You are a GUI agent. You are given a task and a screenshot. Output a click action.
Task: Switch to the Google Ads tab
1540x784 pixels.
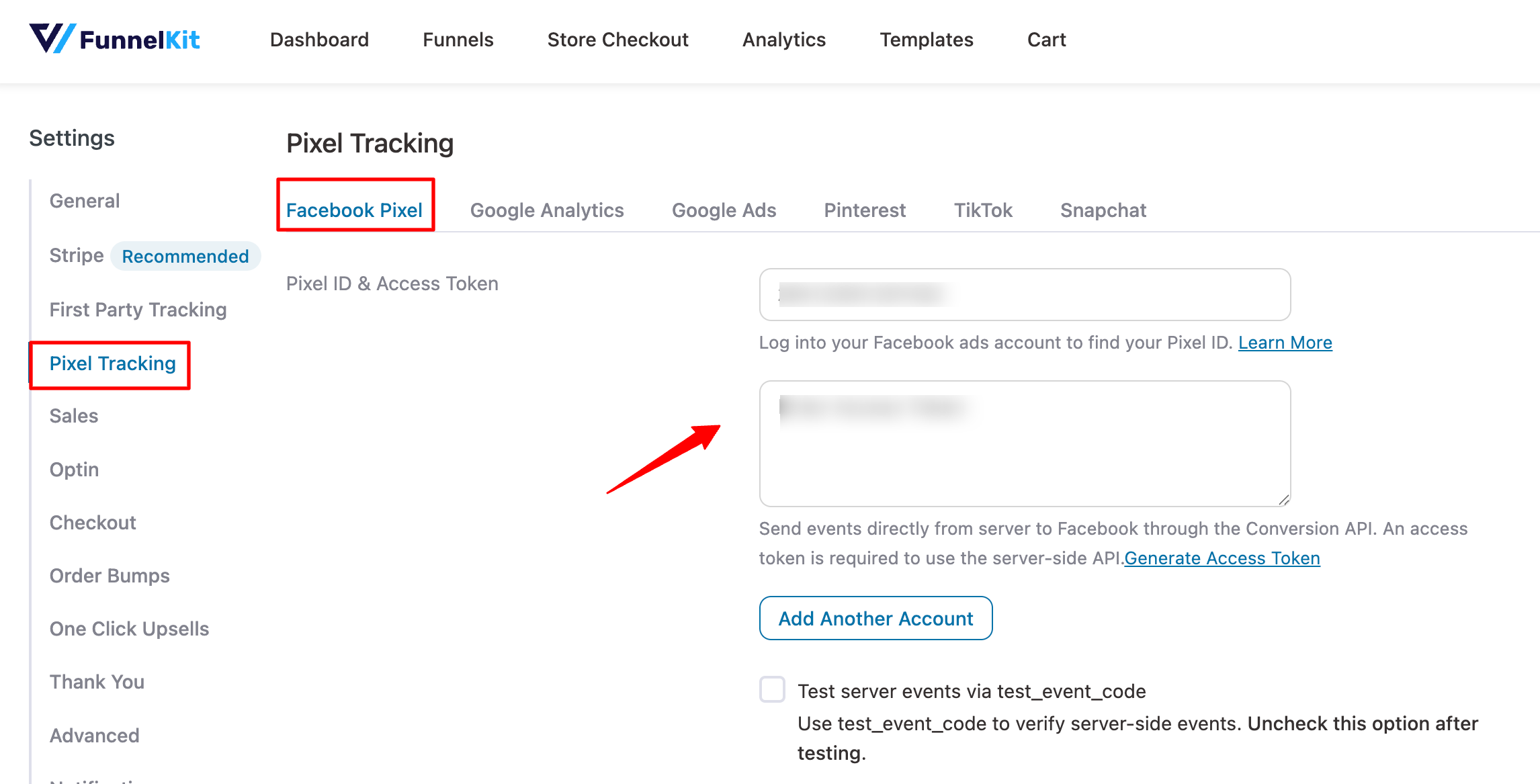pos(724,210)
